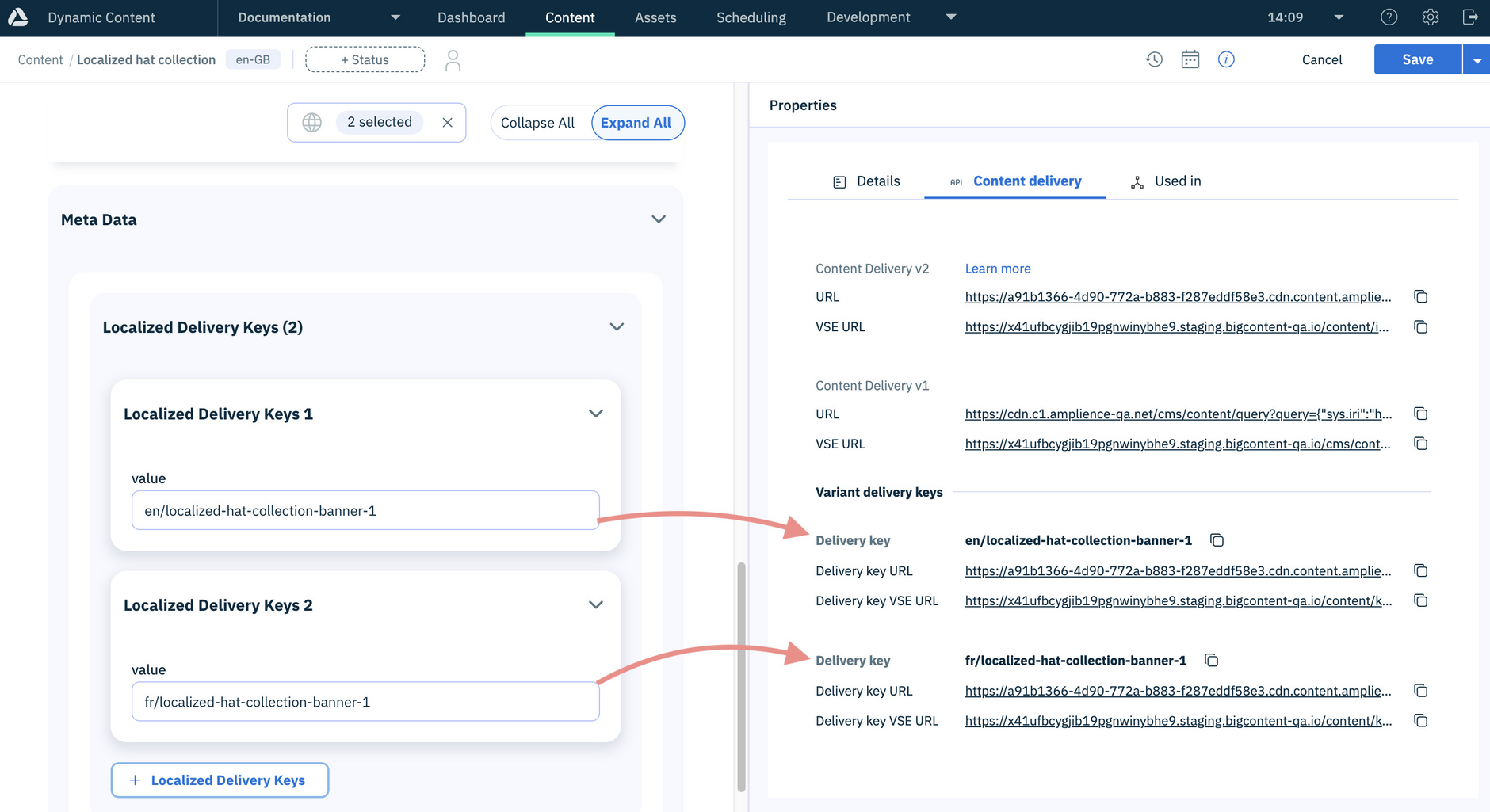Click Expand All
Viewport: 1490px width, 812px height.
coord(636,123)
